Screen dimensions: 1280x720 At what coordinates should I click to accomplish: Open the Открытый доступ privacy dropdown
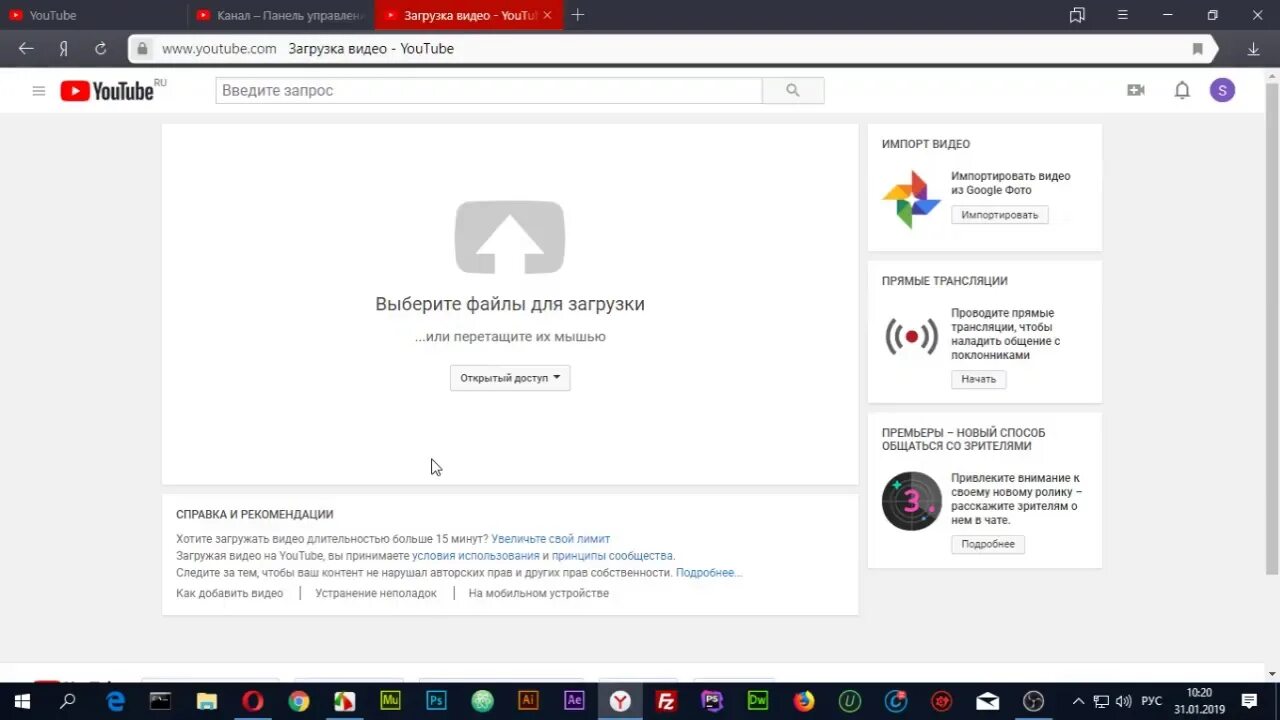tap(510, 378)
